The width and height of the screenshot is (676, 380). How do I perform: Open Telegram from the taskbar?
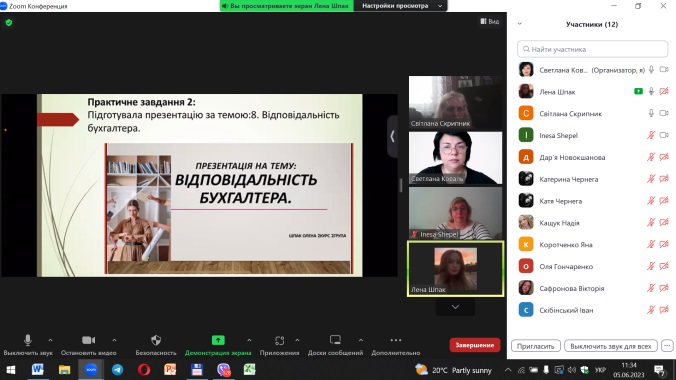pos(117,370)
